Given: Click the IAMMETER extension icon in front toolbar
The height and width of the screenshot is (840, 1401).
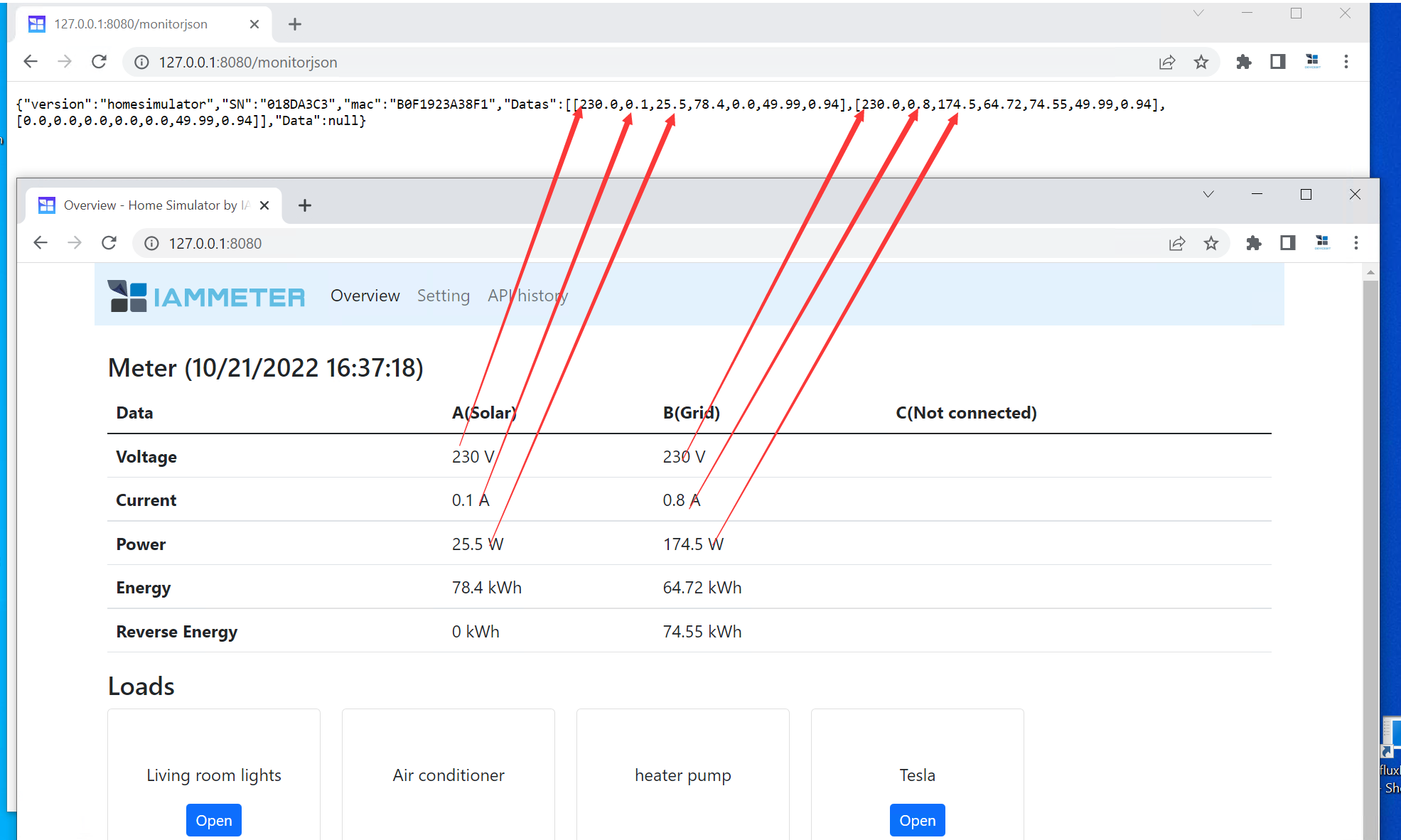Looking at the screenshot, I should coord(1322,243).
